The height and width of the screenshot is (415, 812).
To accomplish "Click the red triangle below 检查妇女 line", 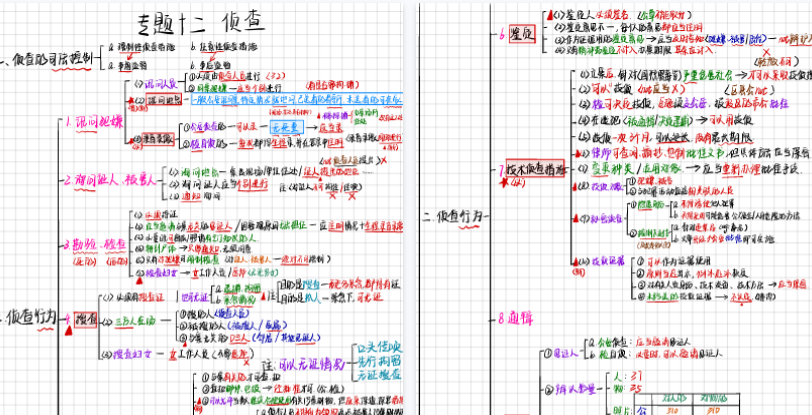I will pos(139,280).
